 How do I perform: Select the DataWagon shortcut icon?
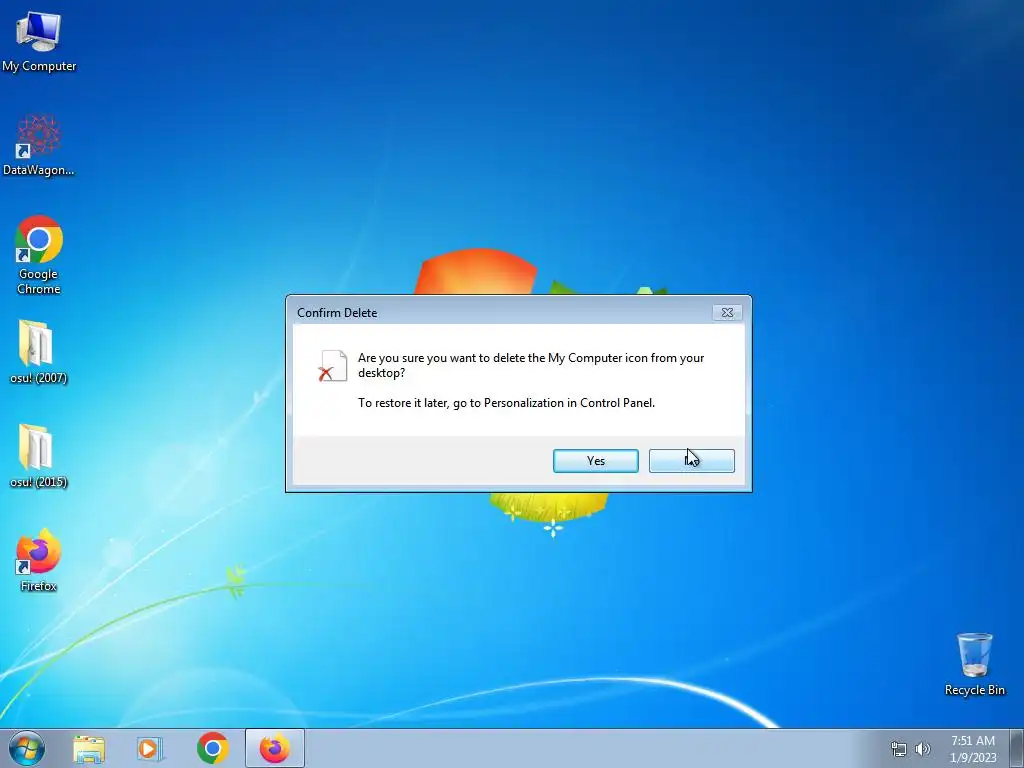(39, 145)
